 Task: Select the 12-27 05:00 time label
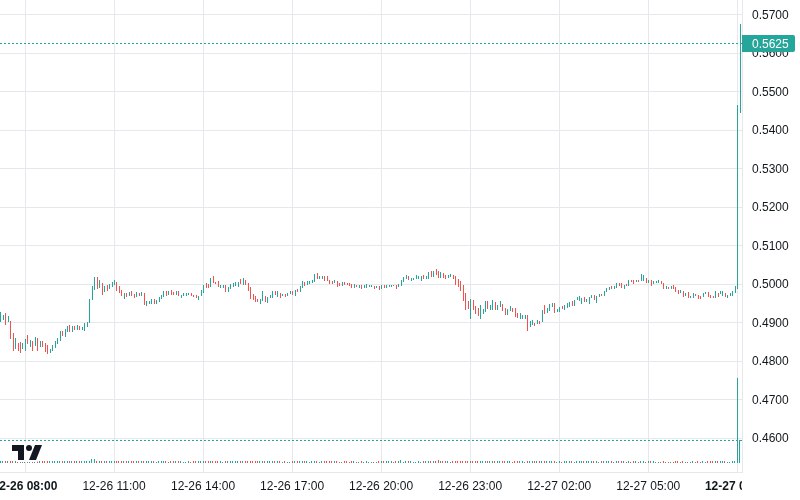click(648, 486)
